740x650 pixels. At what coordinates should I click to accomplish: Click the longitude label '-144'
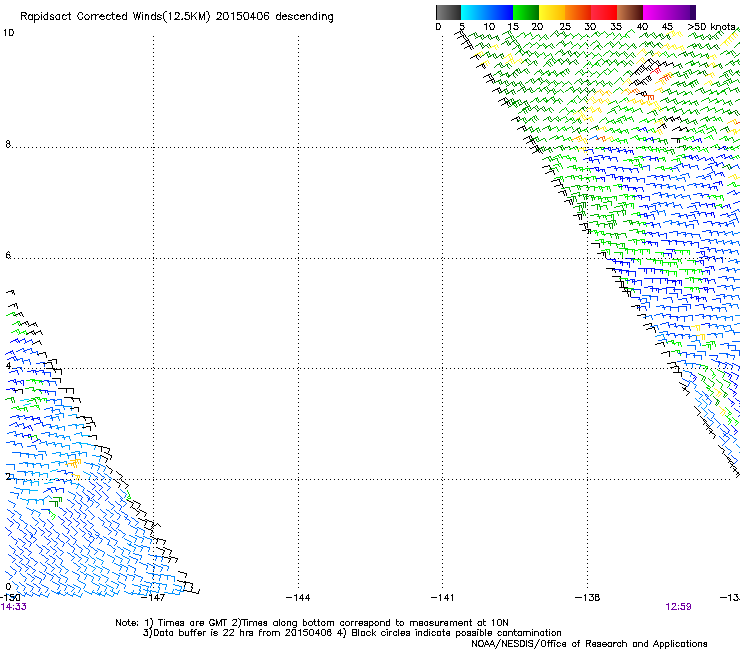pyautogui.click(x=298, y=598)
